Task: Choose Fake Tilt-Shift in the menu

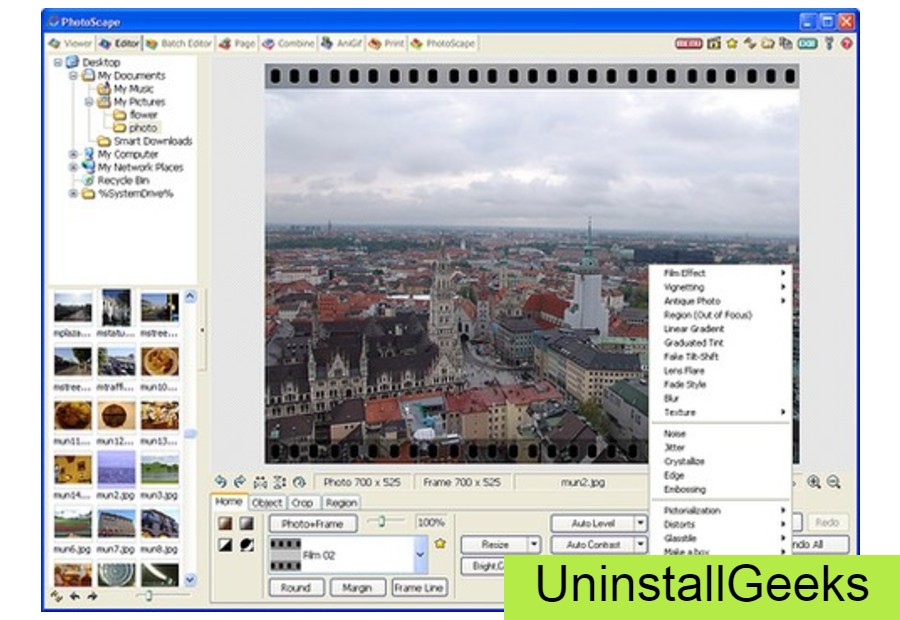Action: tap(721, 356)
